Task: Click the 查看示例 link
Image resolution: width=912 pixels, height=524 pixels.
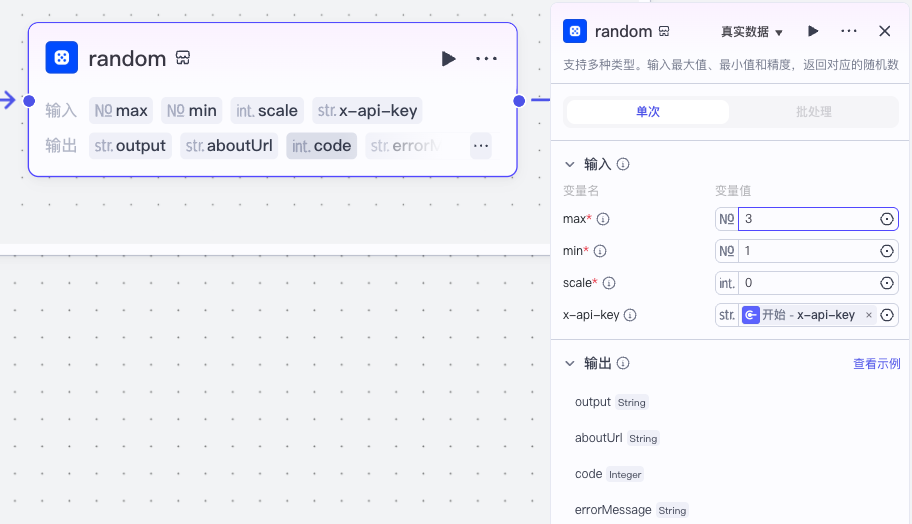Action: pos(876,364)
